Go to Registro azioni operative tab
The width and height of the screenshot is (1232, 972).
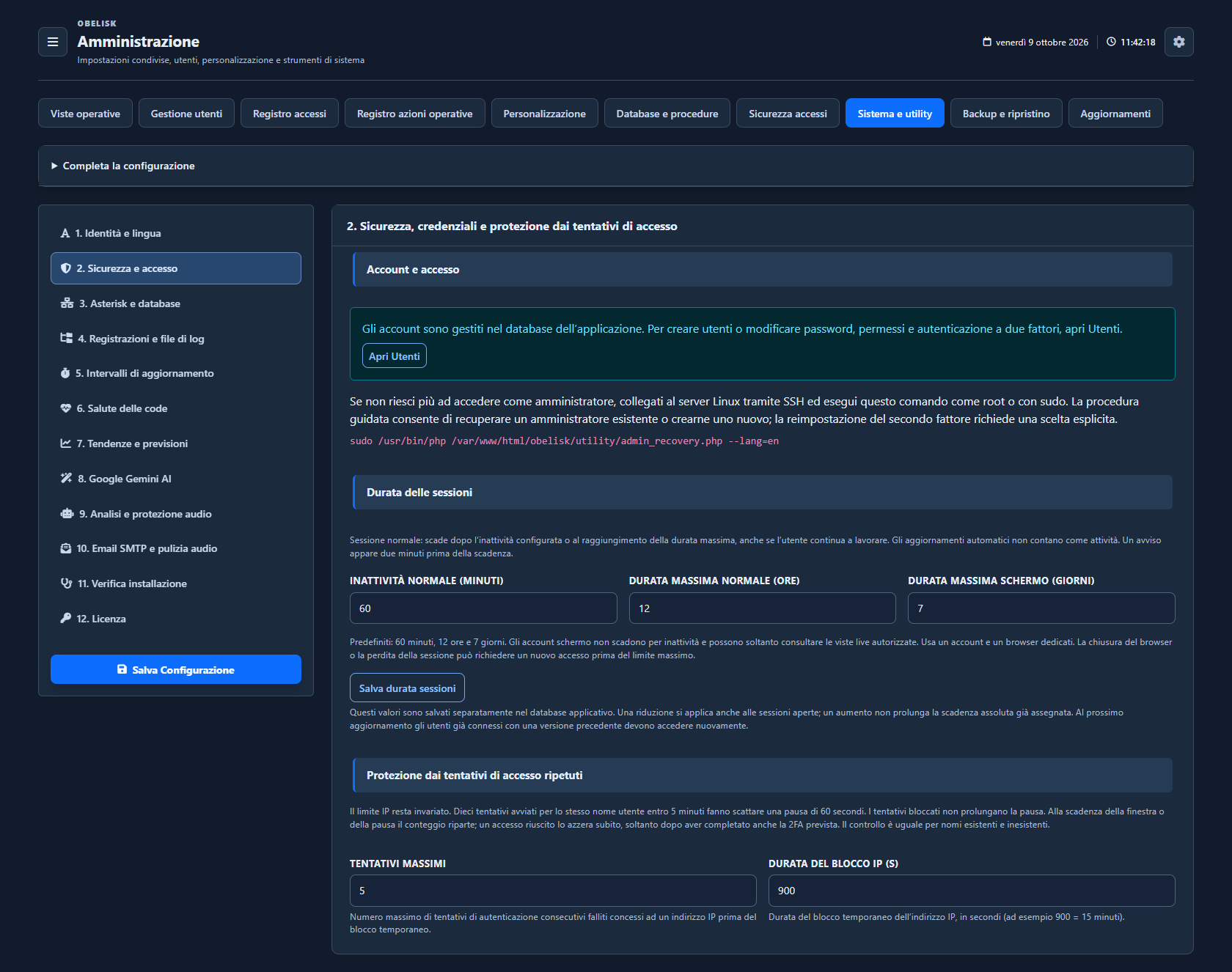[415, 113]
